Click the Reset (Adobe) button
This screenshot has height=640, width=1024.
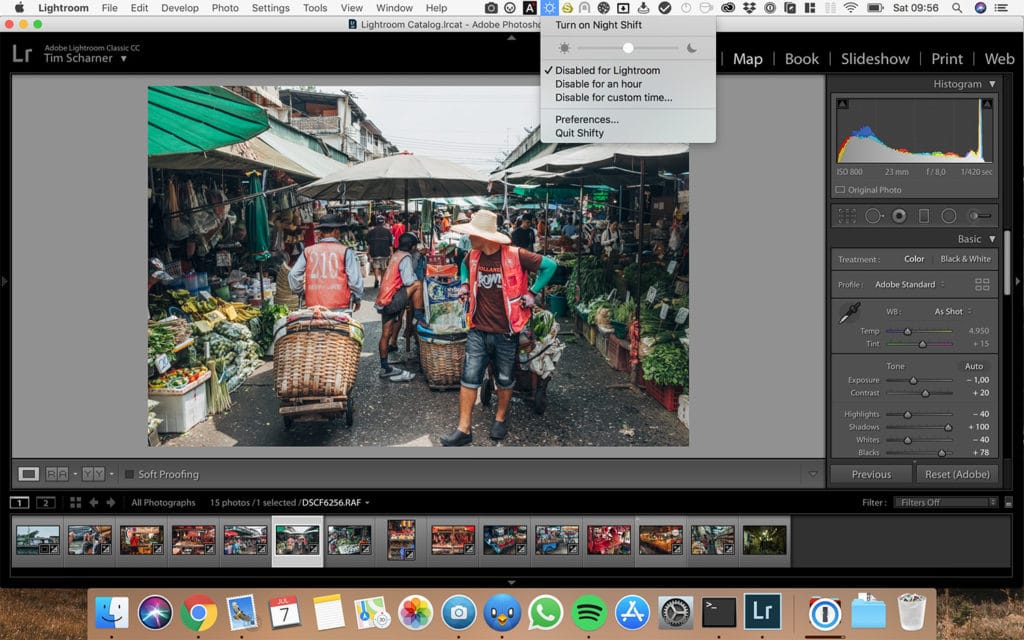pos(957,474)
